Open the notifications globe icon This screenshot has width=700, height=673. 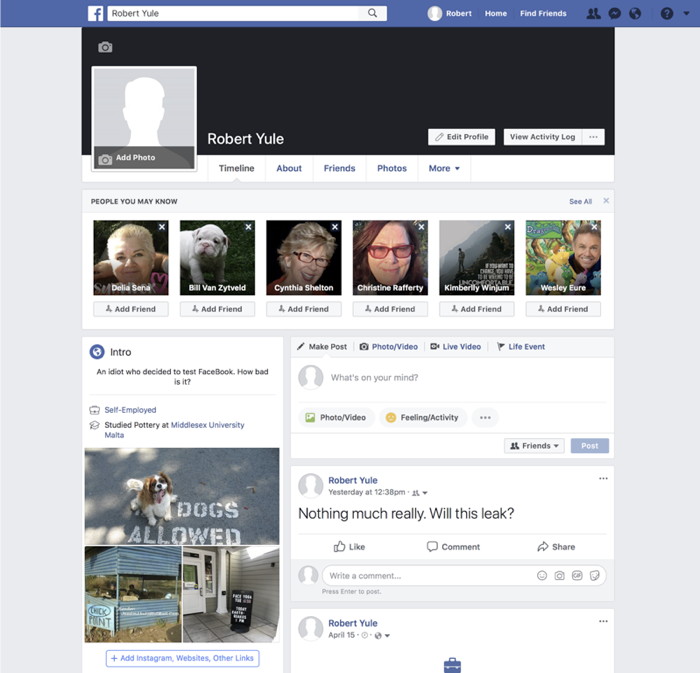click(635, 13)
